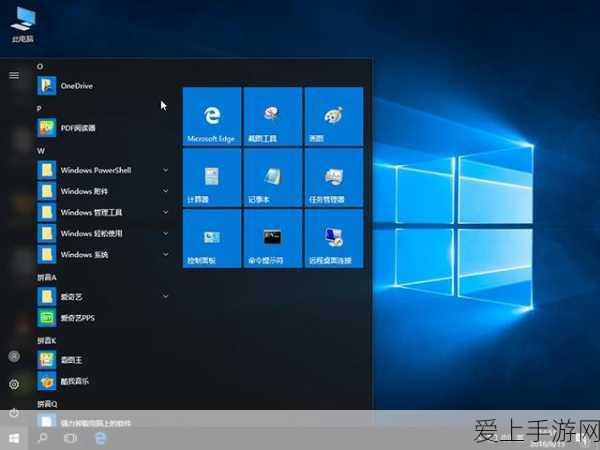Open 强力卸载电脑上的软件 entry
This screenshot has height=450, width=600.
[x=103, y=422]
